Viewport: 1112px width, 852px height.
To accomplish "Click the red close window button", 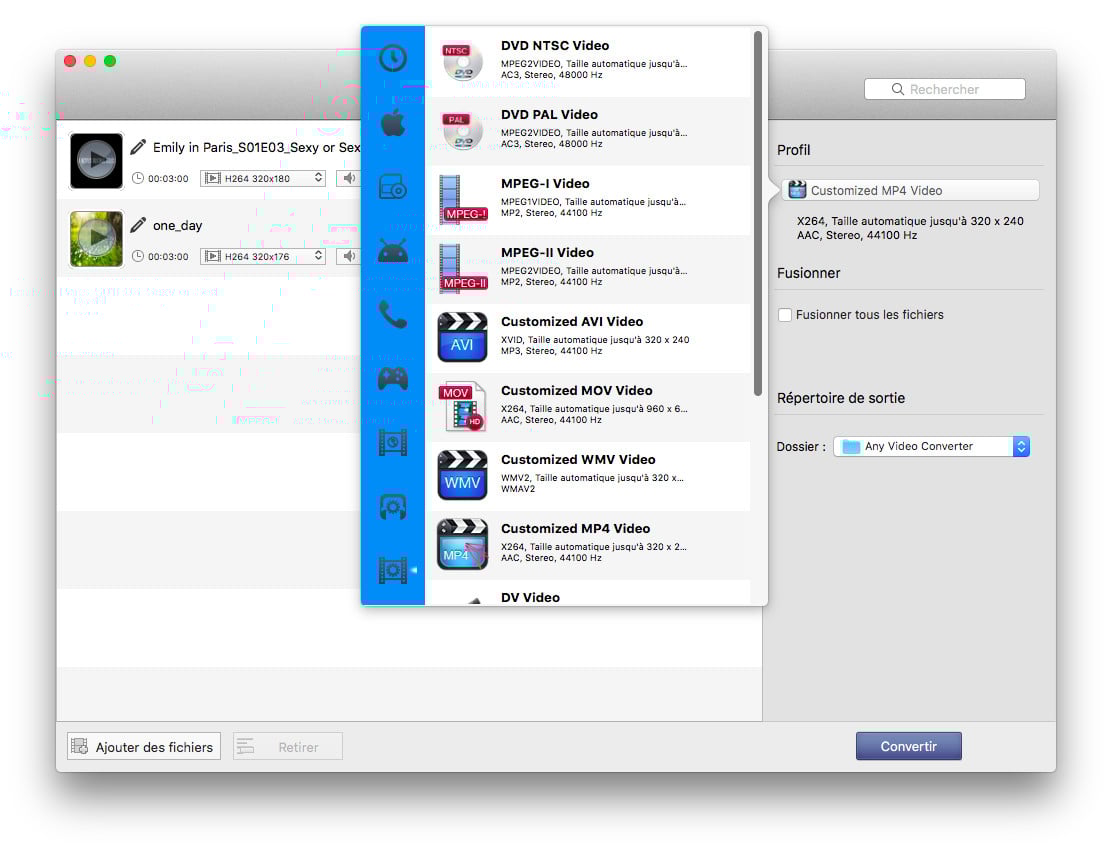I will click(x=70, y=61).
